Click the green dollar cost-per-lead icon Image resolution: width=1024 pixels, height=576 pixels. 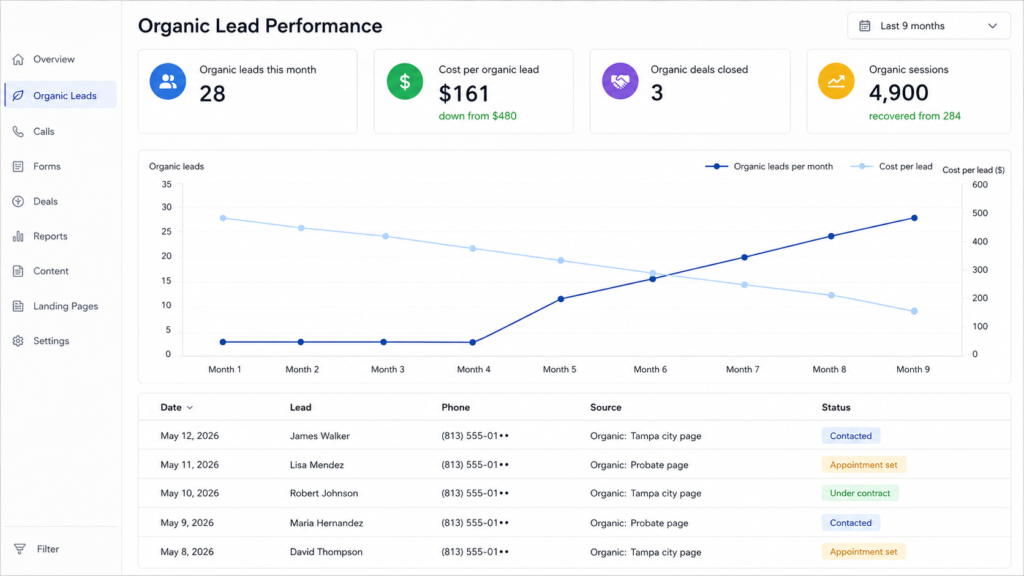pyautogui.click(x=405, y=82)
